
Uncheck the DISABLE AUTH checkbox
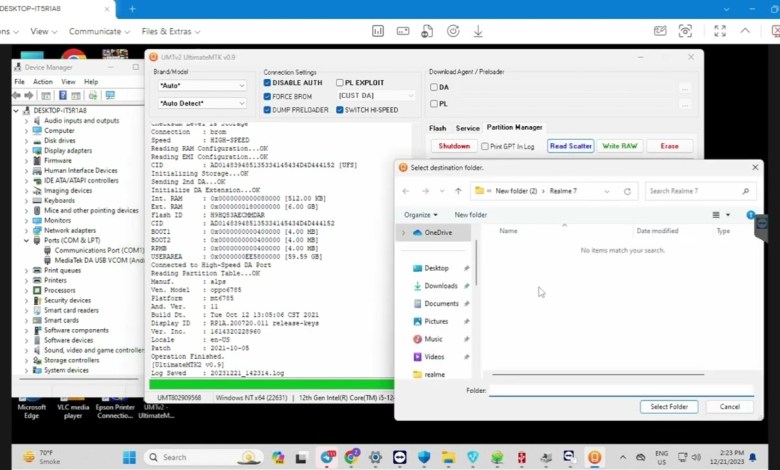click(268, 83)
